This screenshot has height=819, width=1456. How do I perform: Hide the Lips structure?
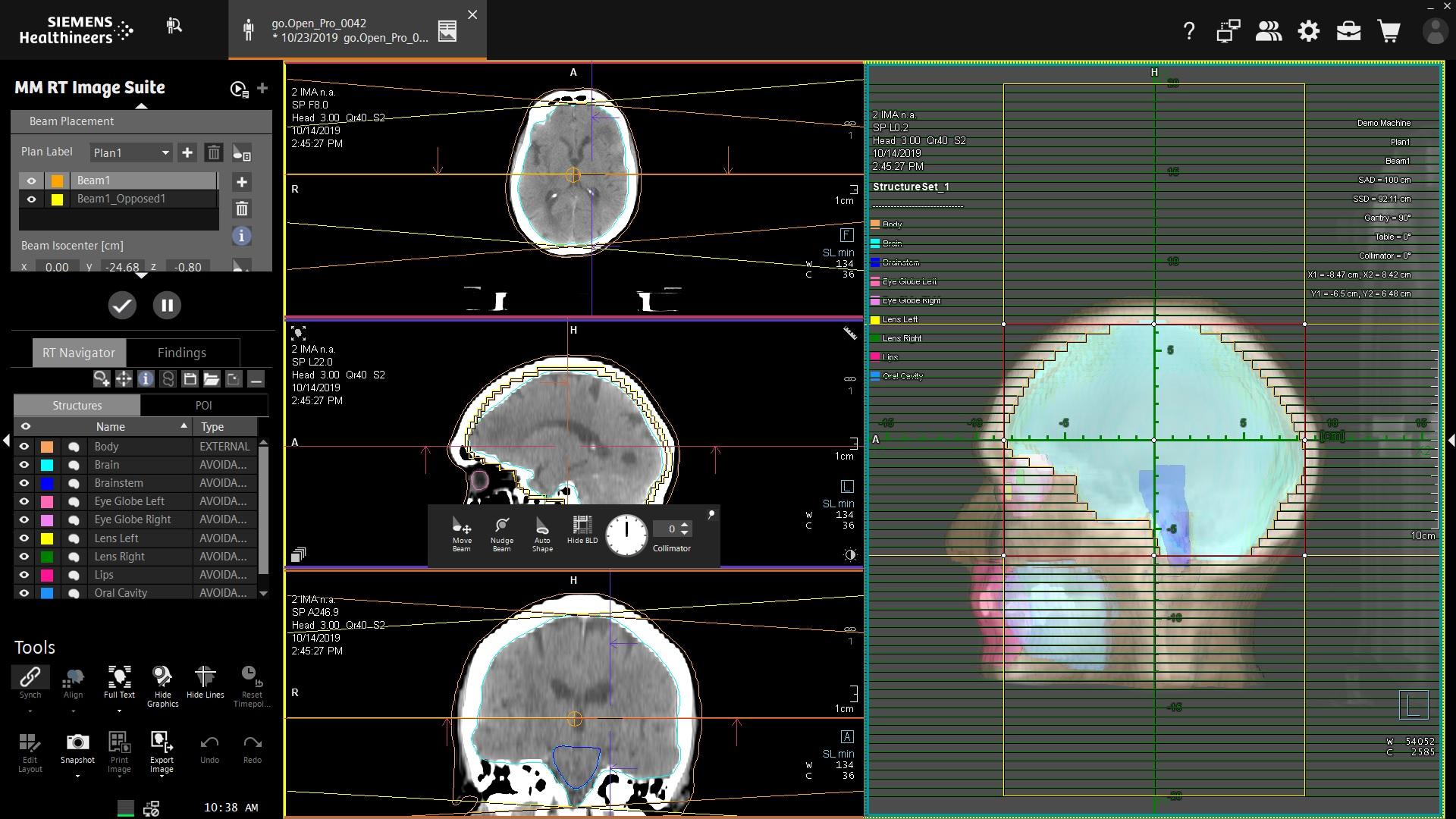[x=25, y=574]
